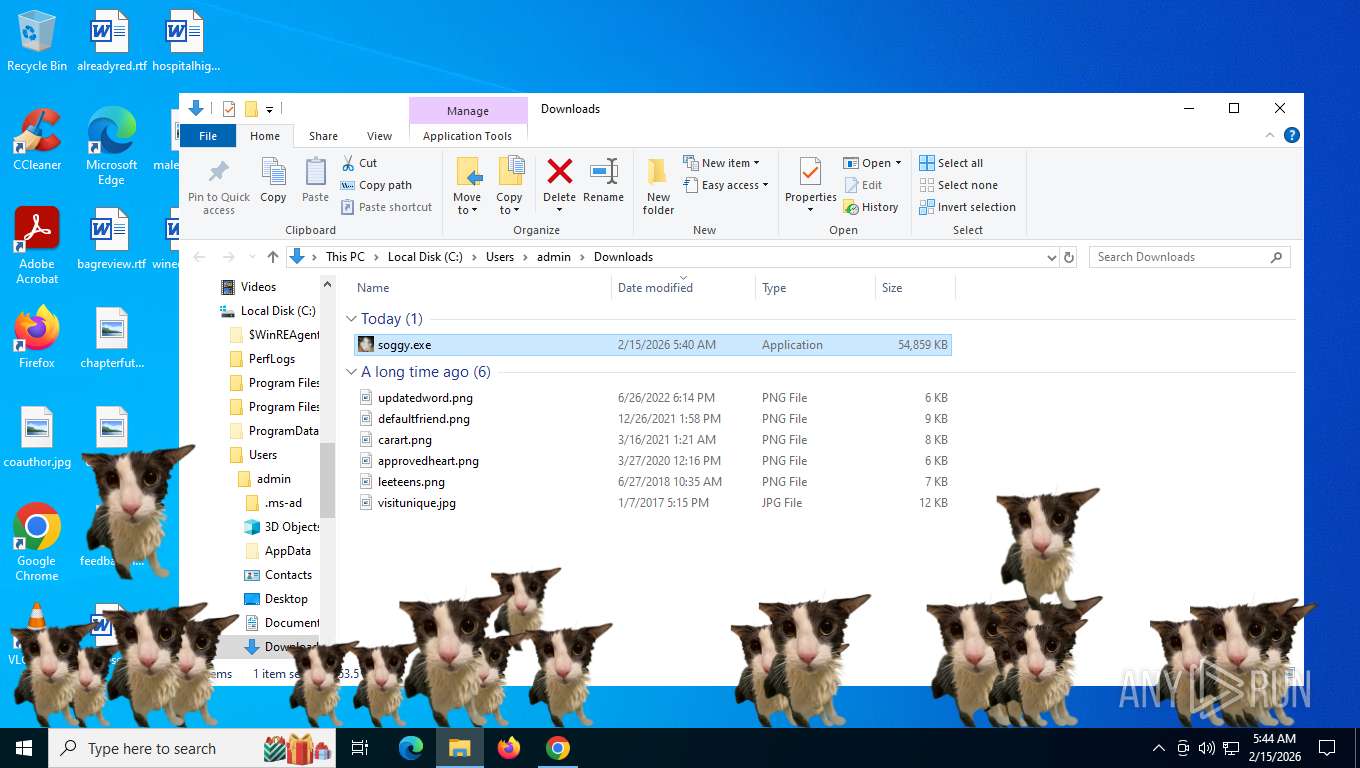Screen dimensions: 1360x768
Task: Select approvedheart.png file
Action: tap(653, 461)
